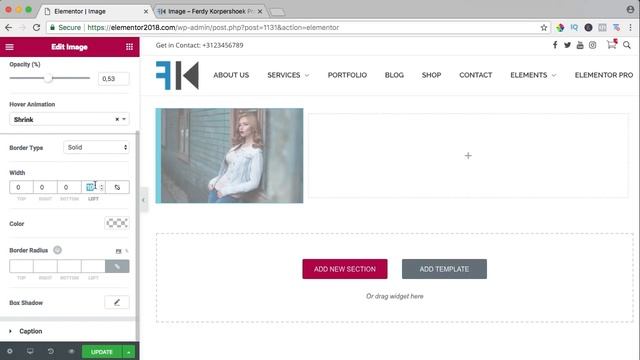Open the Services menu dropdown
The image size is (640, 360).
288,75
